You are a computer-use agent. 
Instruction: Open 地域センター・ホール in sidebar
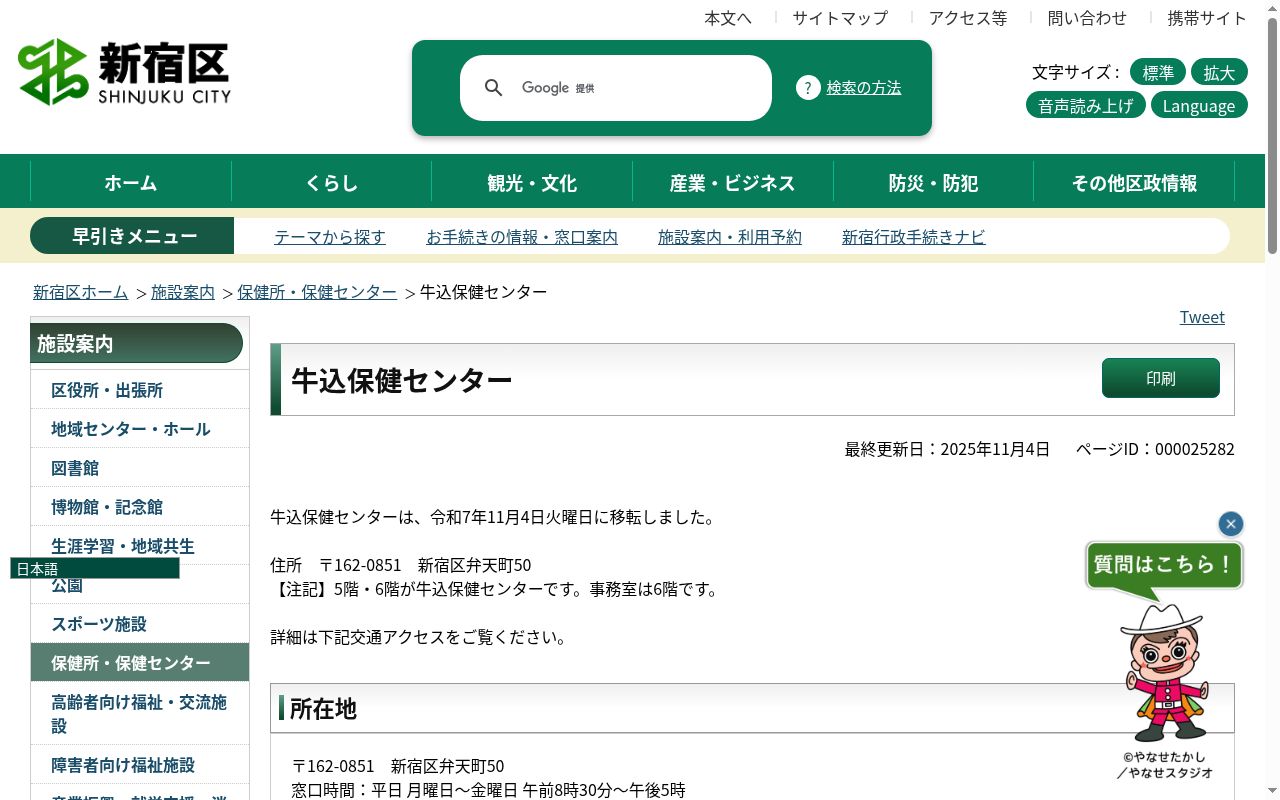pyautogui.click(x=140, y=429)
